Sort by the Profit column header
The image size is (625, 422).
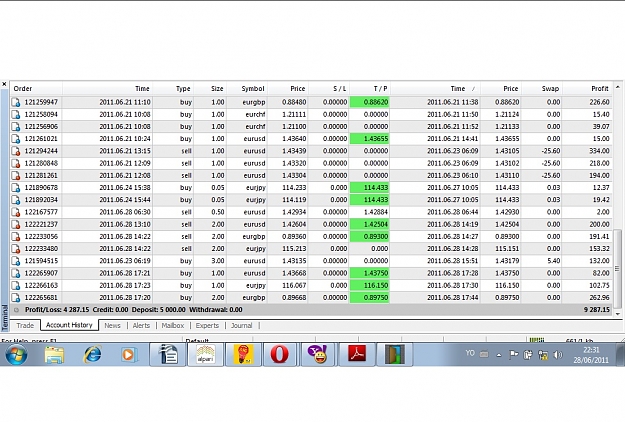click(587, 88)
